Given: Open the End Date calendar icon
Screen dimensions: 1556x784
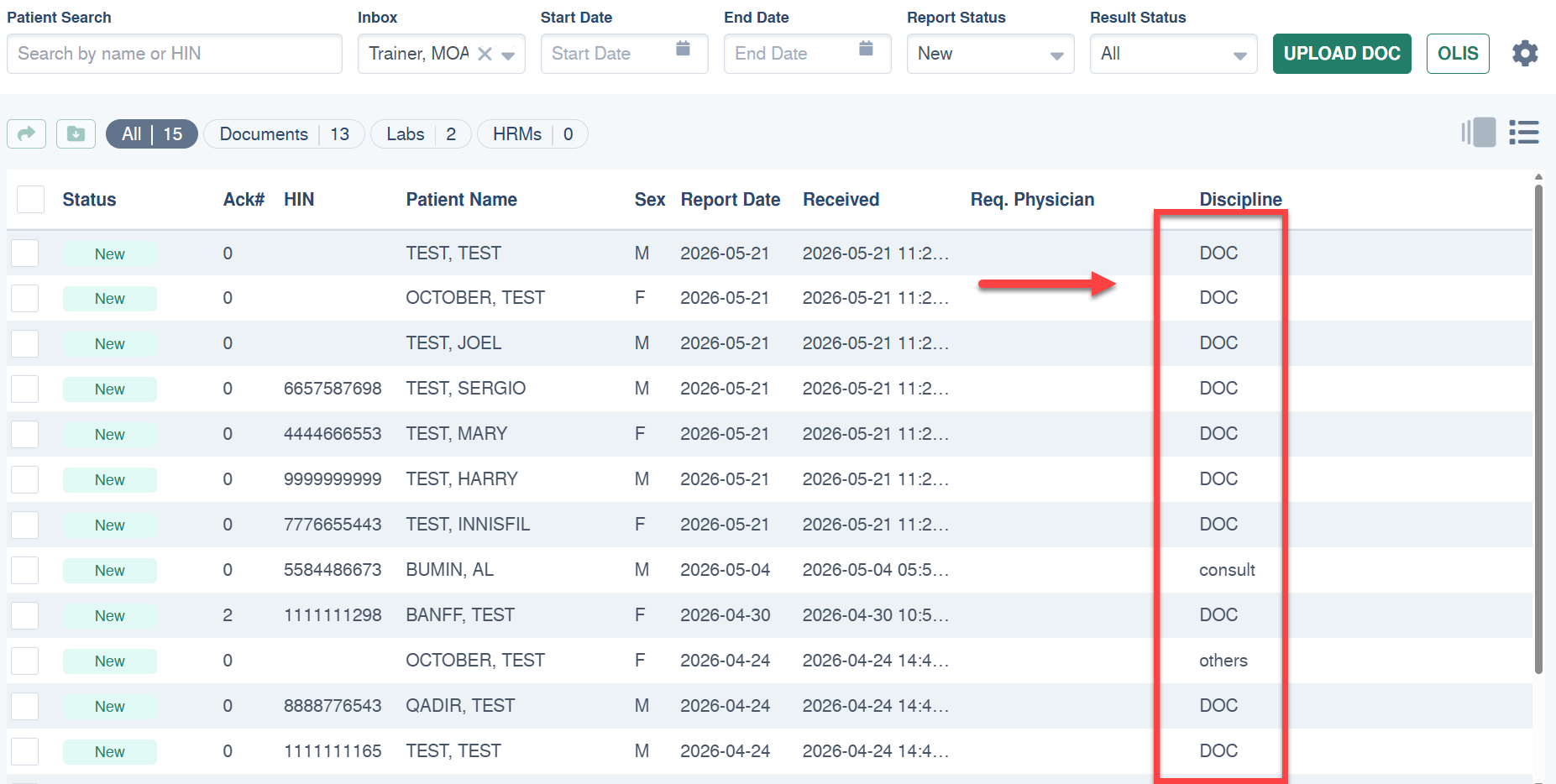Looking at the screenshot, I should [x=866, y=49].
